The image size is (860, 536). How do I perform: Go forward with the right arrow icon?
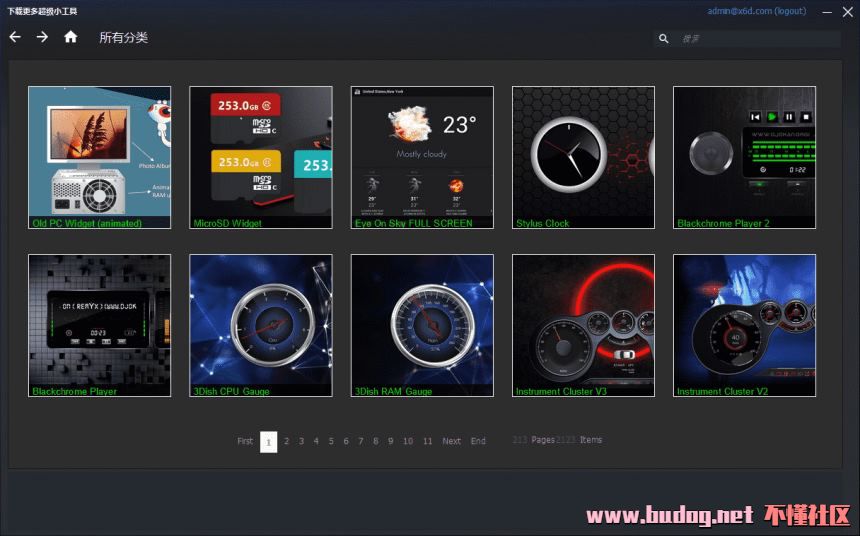click(42, 37)
